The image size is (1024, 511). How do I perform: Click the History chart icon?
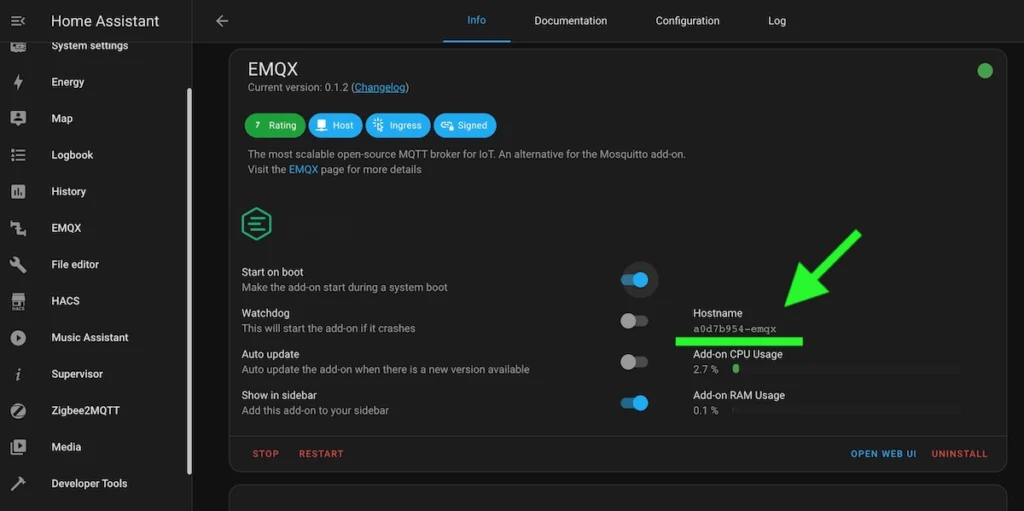tap(18, 191)
